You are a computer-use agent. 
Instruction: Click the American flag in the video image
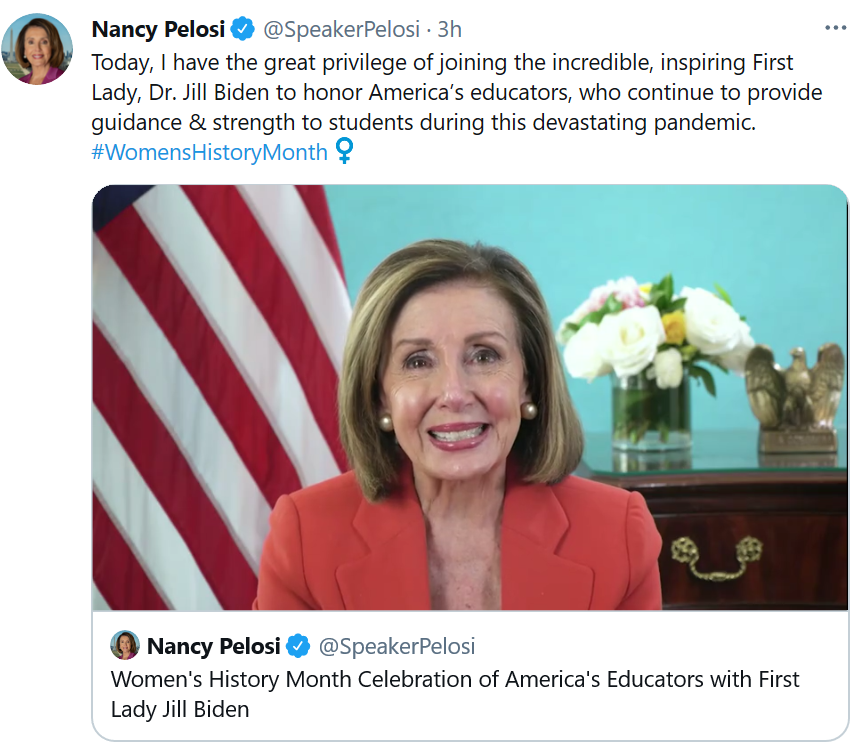point(200,380)
